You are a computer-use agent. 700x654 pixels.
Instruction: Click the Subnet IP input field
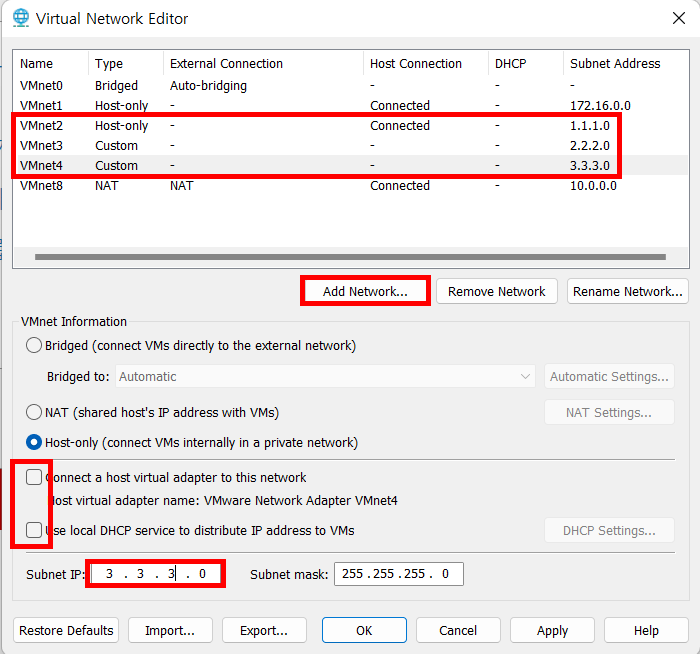pos(155,574)
